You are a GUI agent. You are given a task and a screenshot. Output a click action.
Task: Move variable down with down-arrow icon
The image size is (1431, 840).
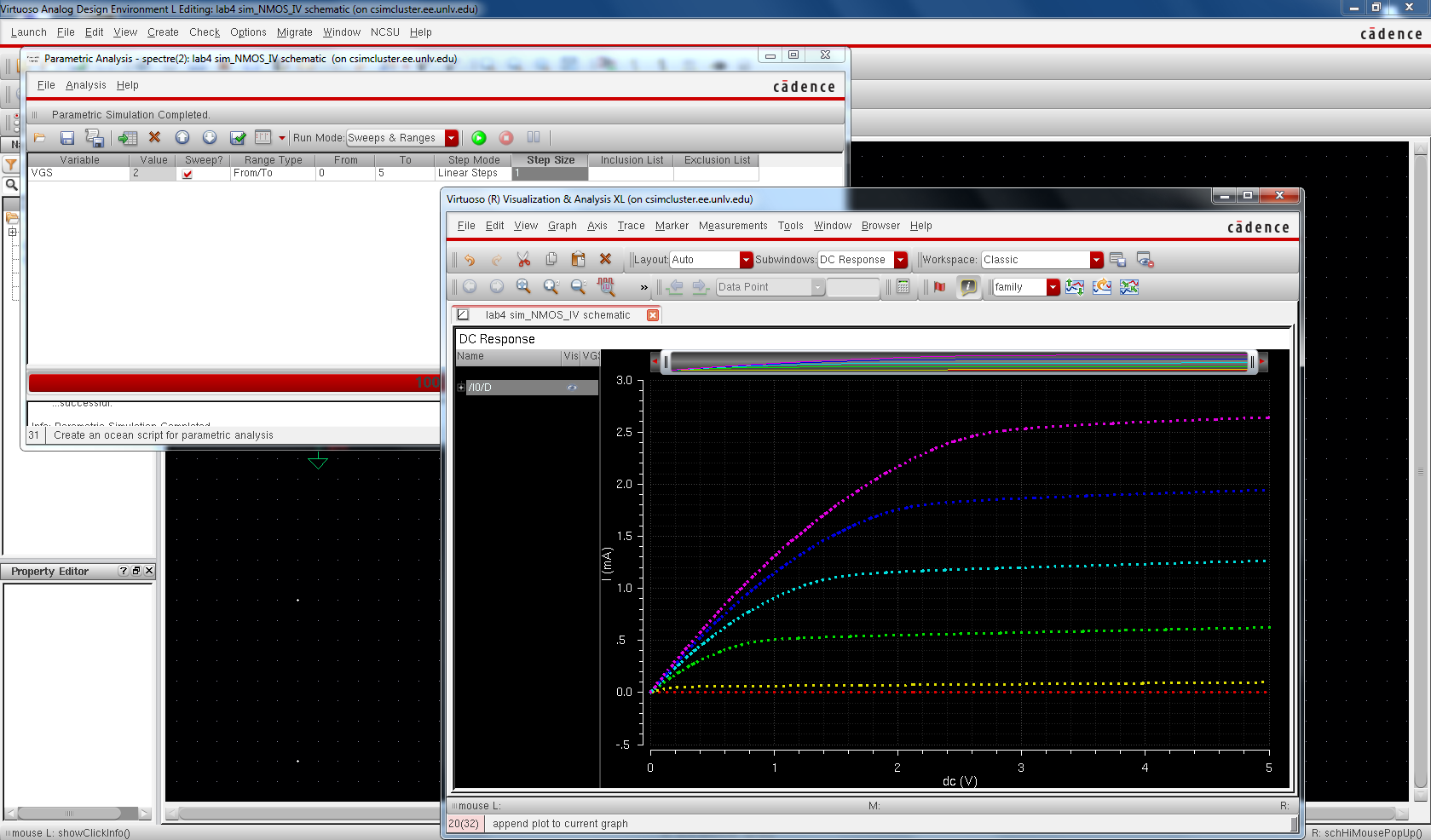coord(210,137)
